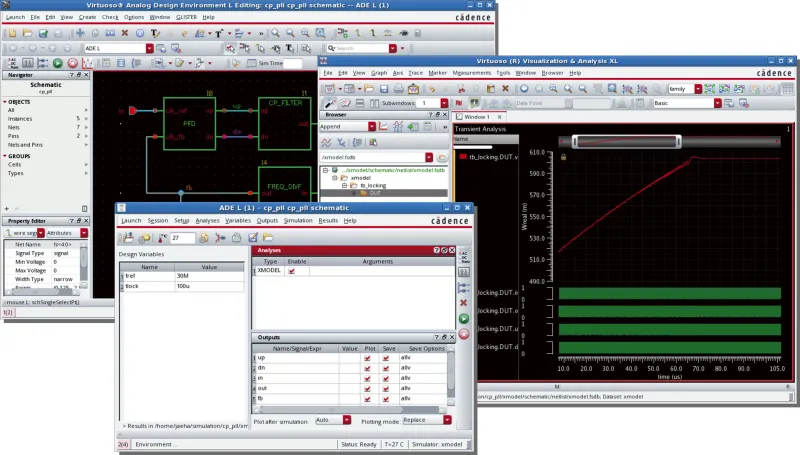The height and width of the screenshot is (455, 800).
Task: Click green Run Simulation icon in schematic toolbar
Action: (x=58, y=63)
